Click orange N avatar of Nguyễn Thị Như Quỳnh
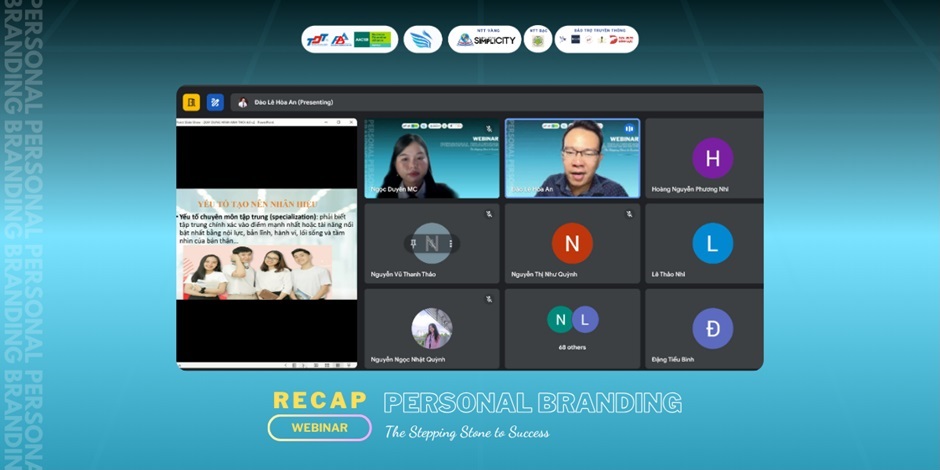 [x=573, y=243]
